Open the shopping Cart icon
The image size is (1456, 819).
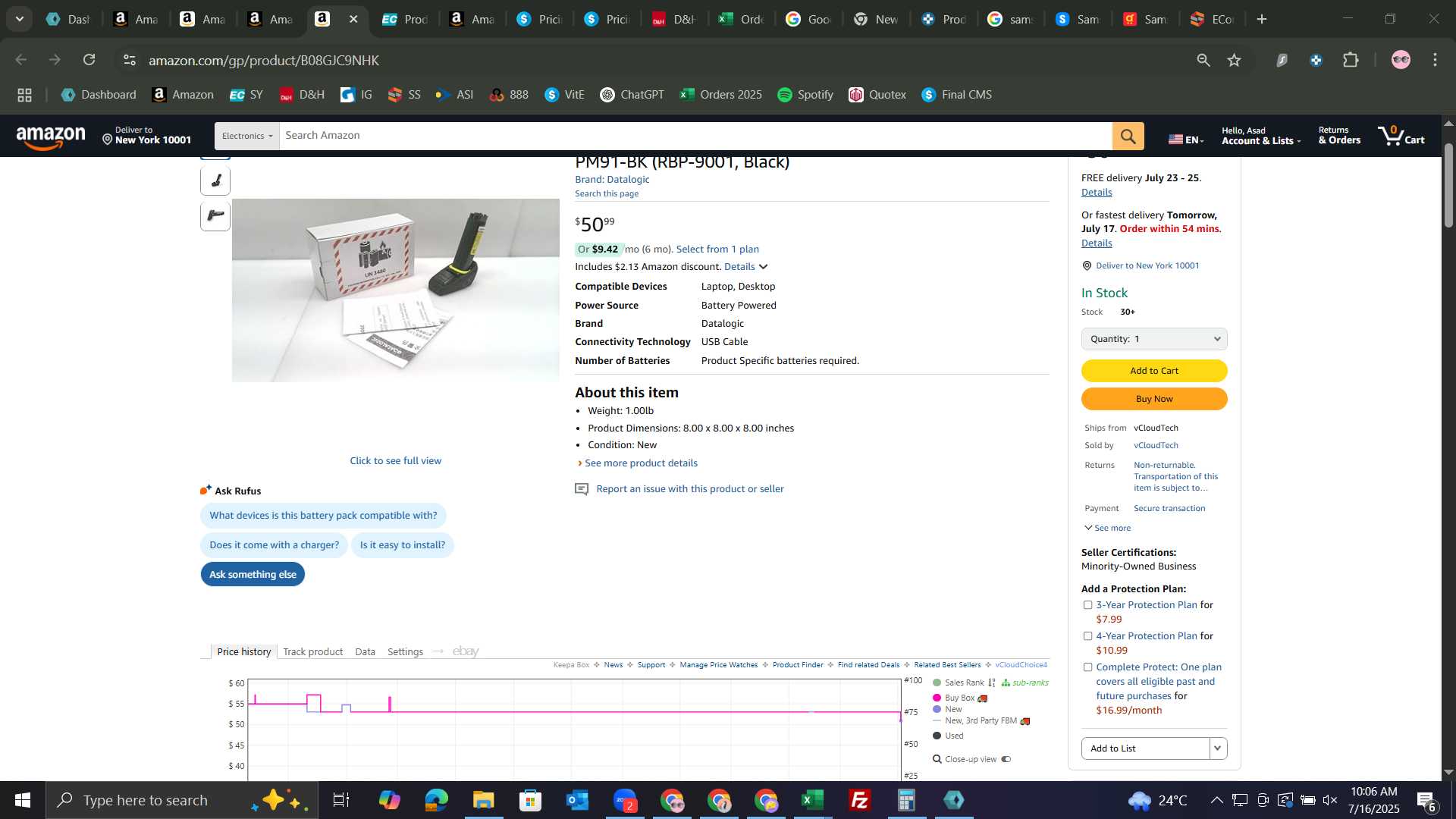(x=1401, y=136)
